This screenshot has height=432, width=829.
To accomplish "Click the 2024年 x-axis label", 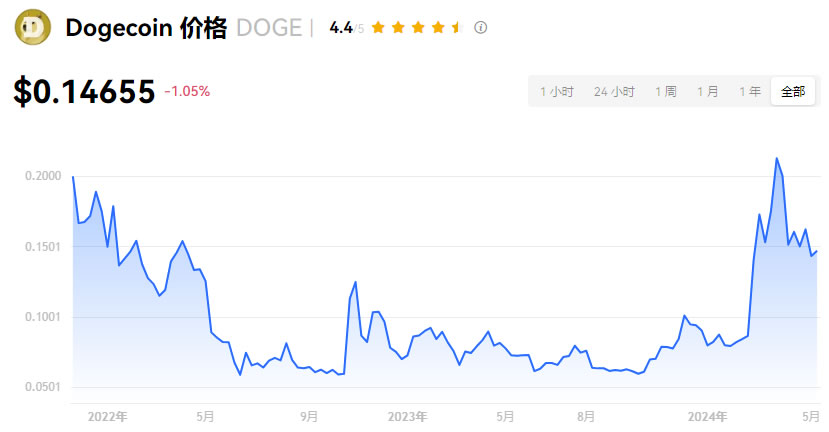I will pyautogui.click(x=707, y=417).
